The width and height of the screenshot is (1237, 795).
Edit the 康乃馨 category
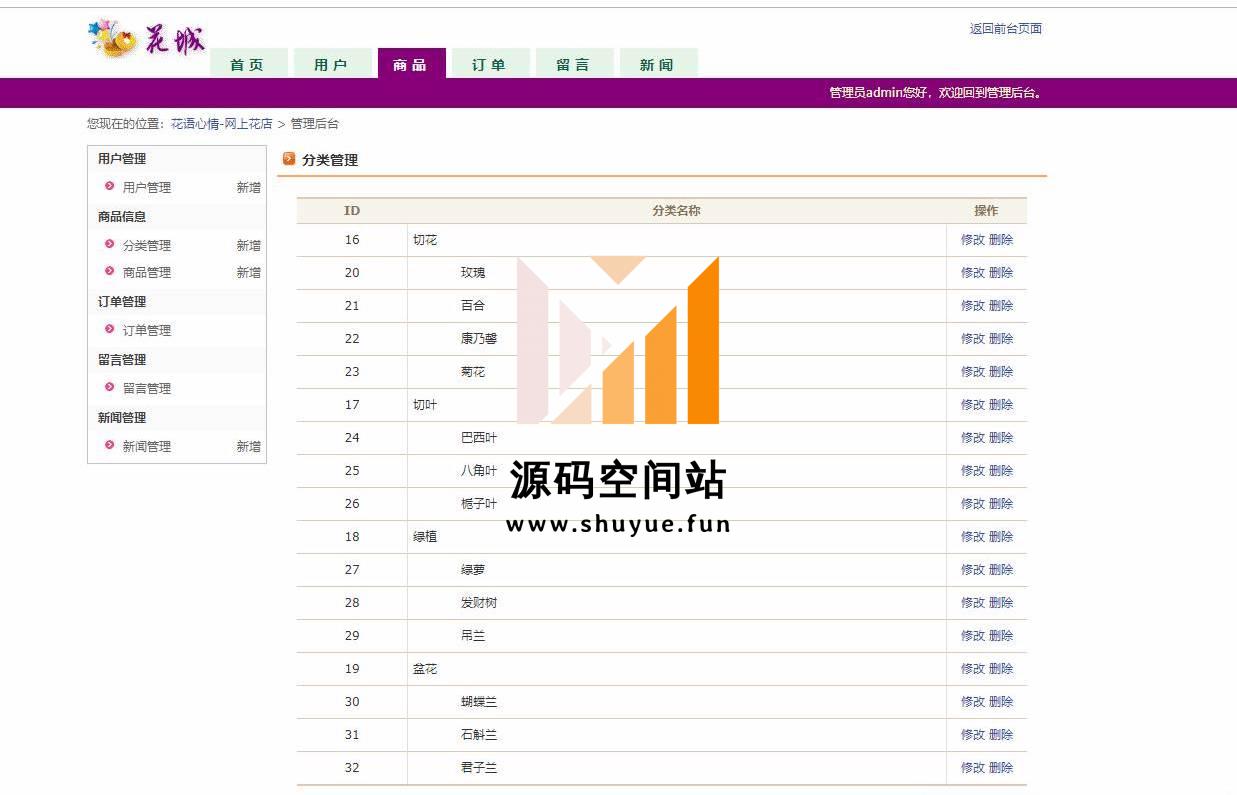pos(973,339)
